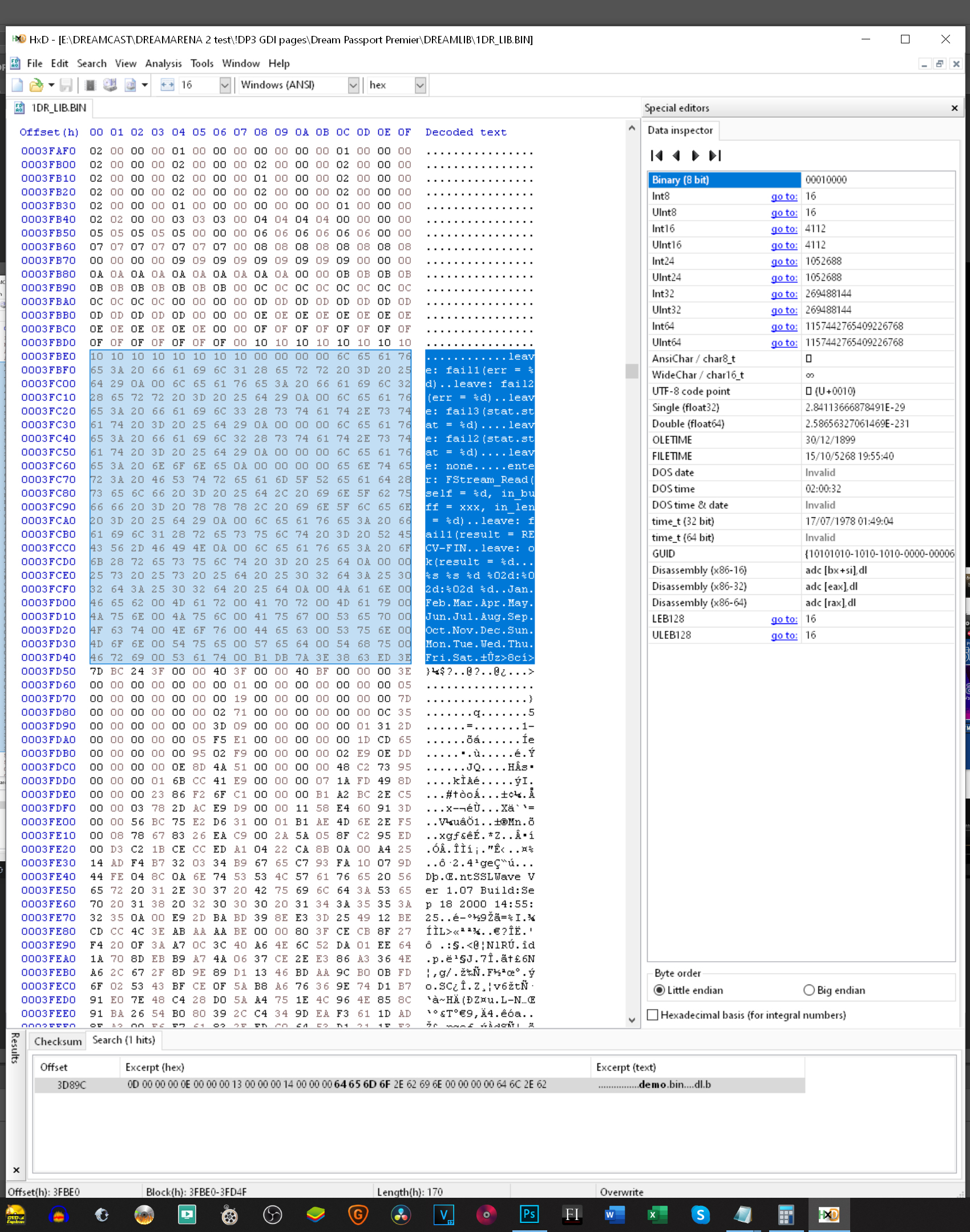Screen dimensions: 970x1232
Task: Open the Window menu
Action: tap(241, 63)
